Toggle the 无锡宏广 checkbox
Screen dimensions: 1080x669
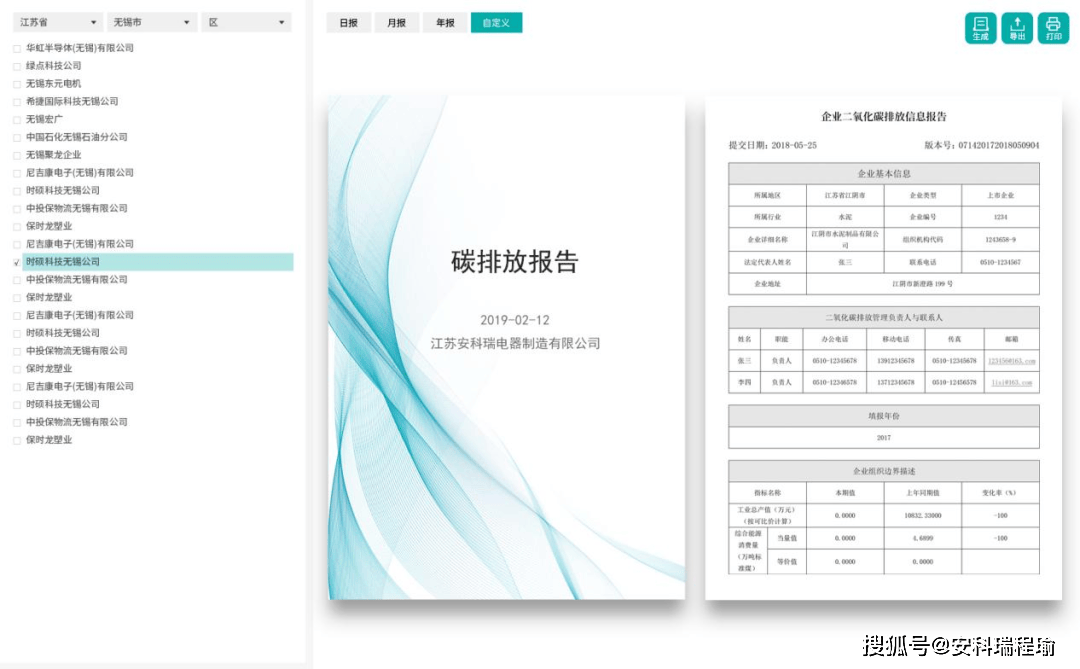[17, 120]
